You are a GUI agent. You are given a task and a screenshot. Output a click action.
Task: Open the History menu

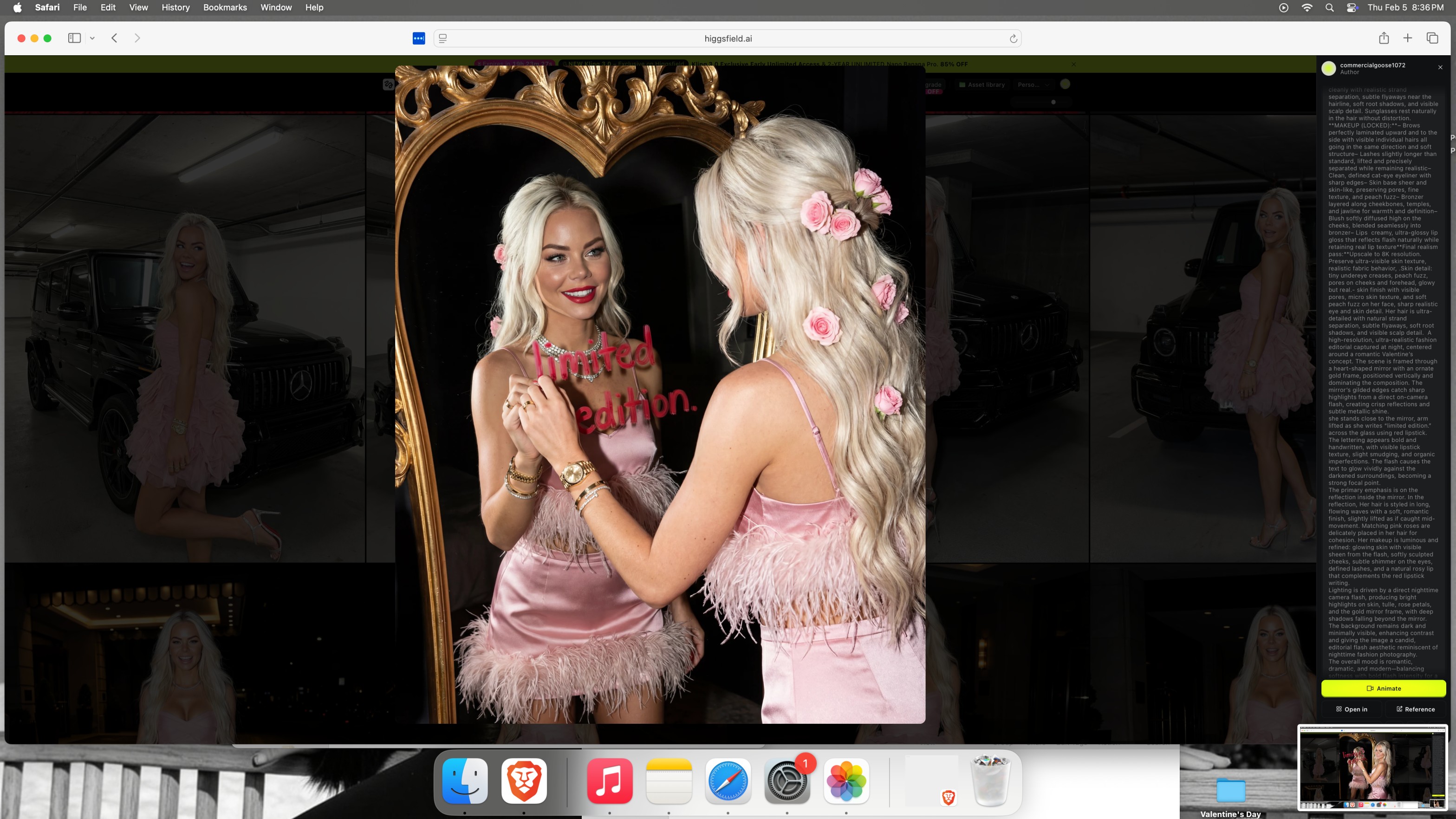(x=175, y=7)
